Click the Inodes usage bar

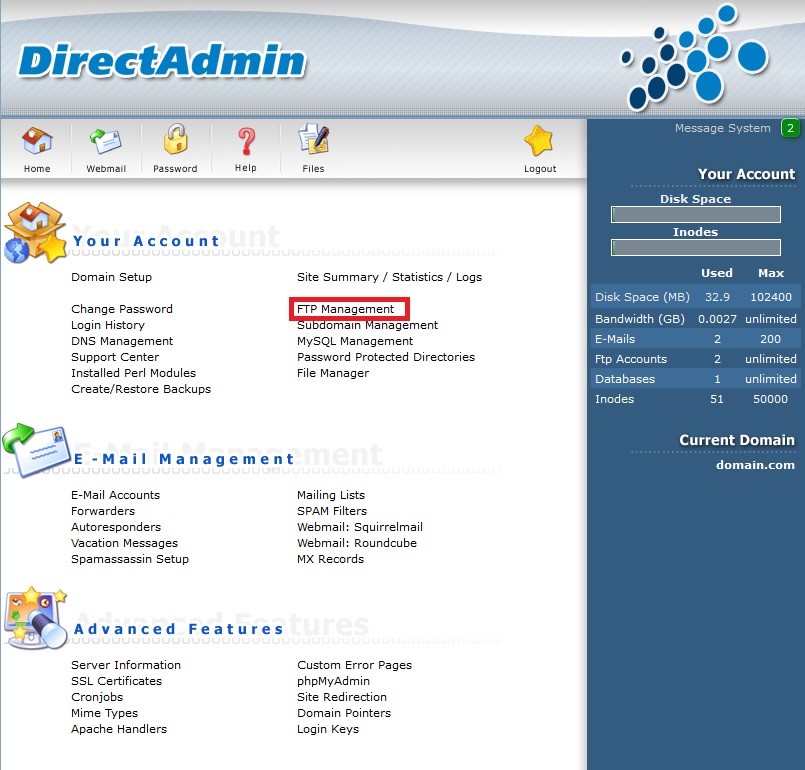point(696,247)
